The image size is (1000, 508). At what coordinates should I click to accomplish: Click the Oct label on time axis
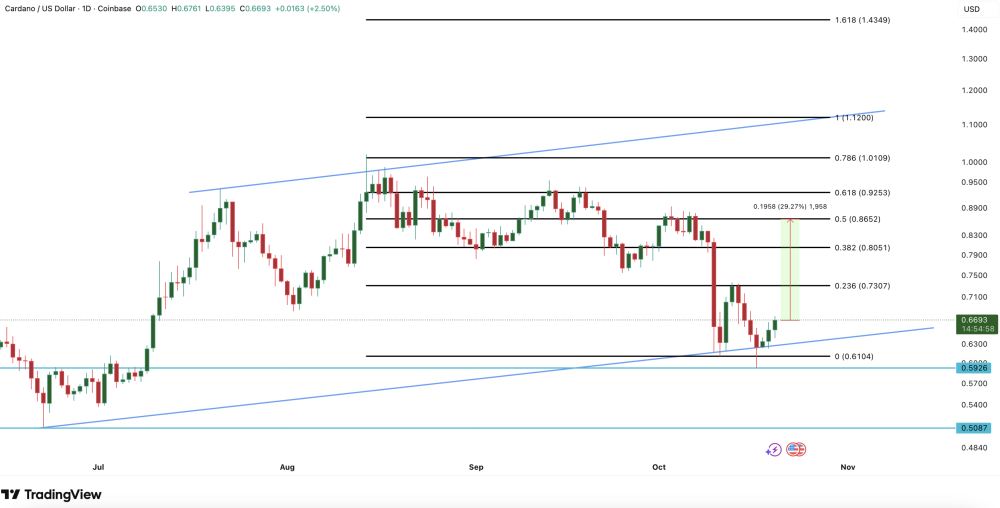[x=659, y=468]
